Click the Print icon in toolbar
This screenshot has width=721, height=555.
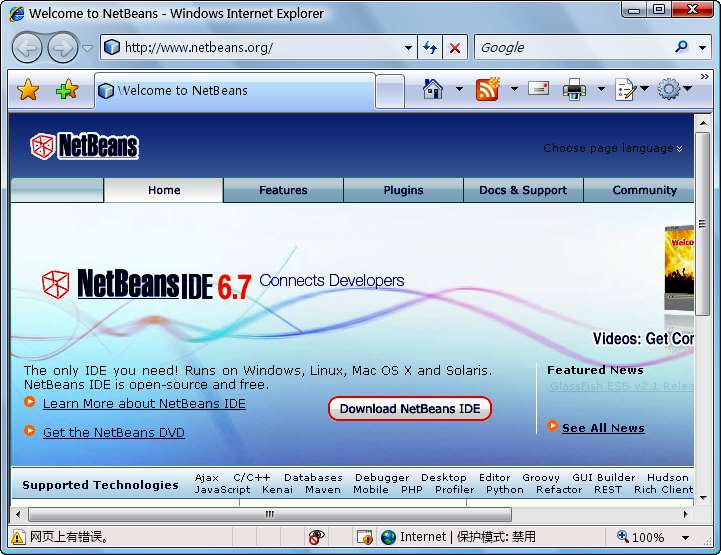574,90
